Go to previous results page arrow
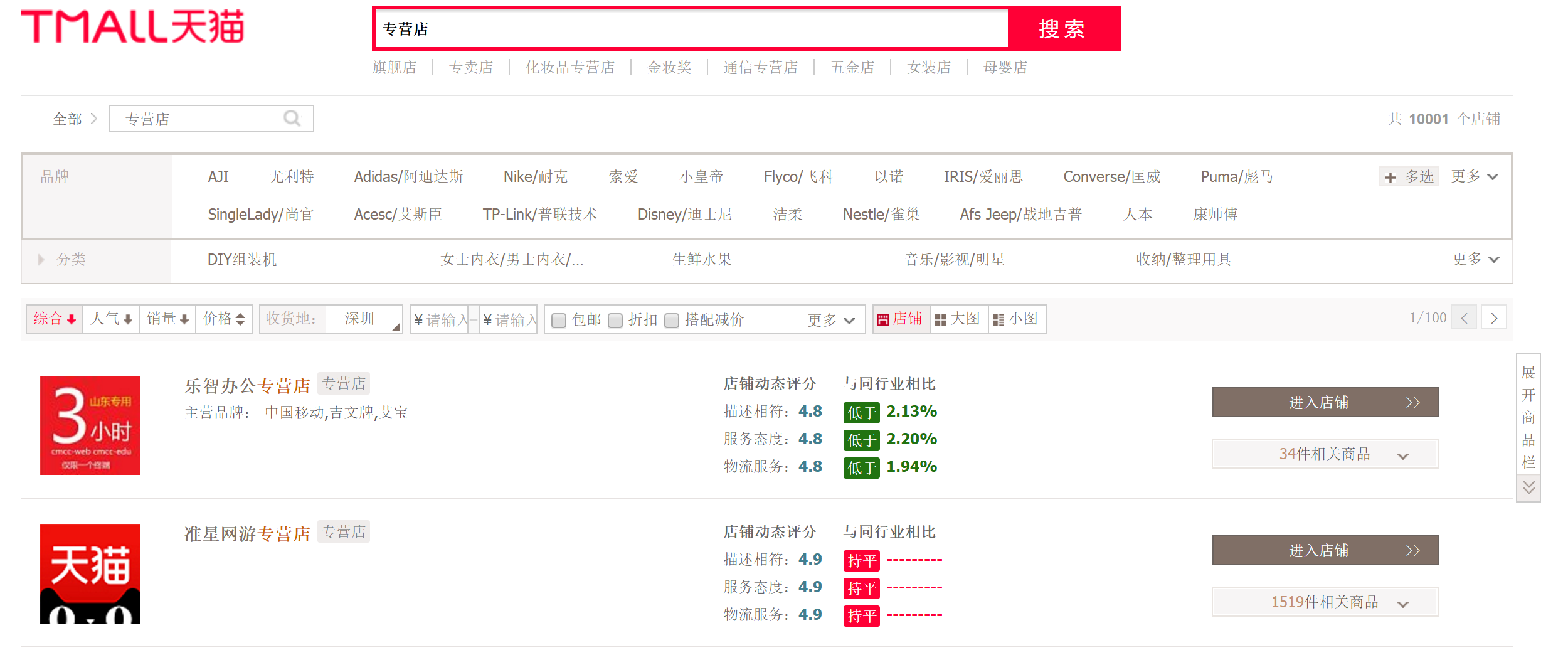 pyautogui.click(x=1464, y=319)
